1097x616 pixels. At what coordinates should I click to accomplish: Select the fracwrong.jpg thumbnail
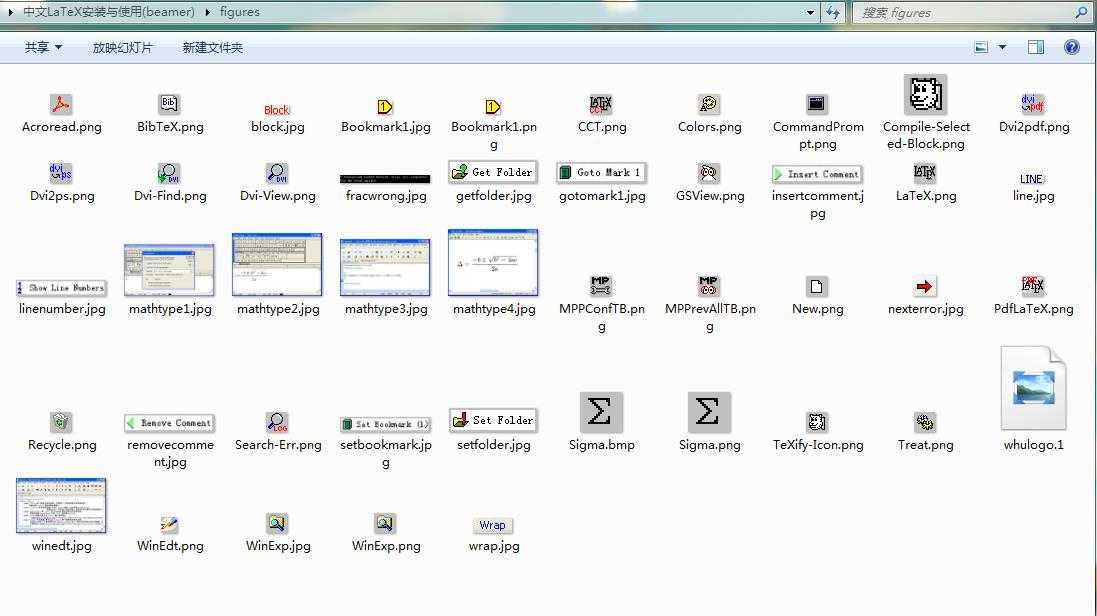(385, 179)
